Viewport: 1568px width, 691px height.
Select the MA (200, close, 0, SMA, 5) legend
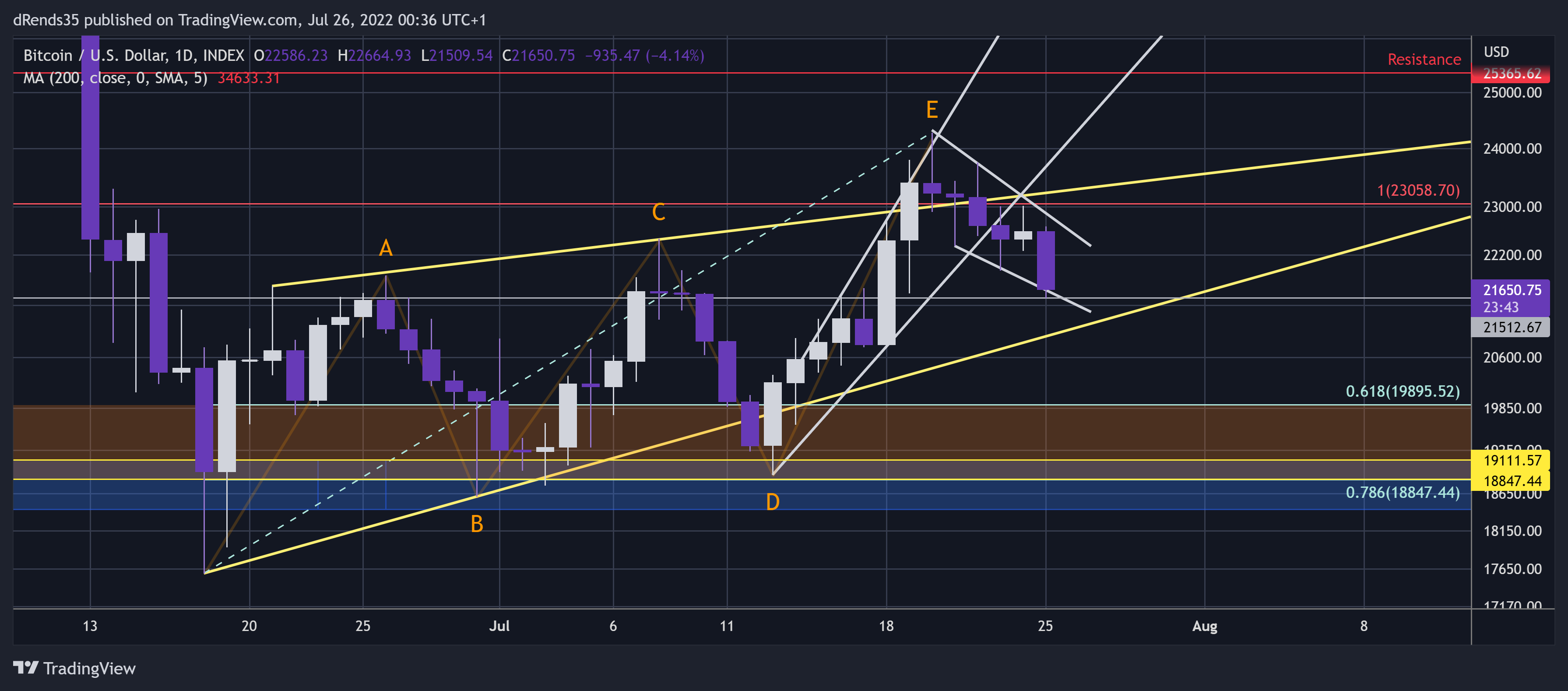[115, 78]
